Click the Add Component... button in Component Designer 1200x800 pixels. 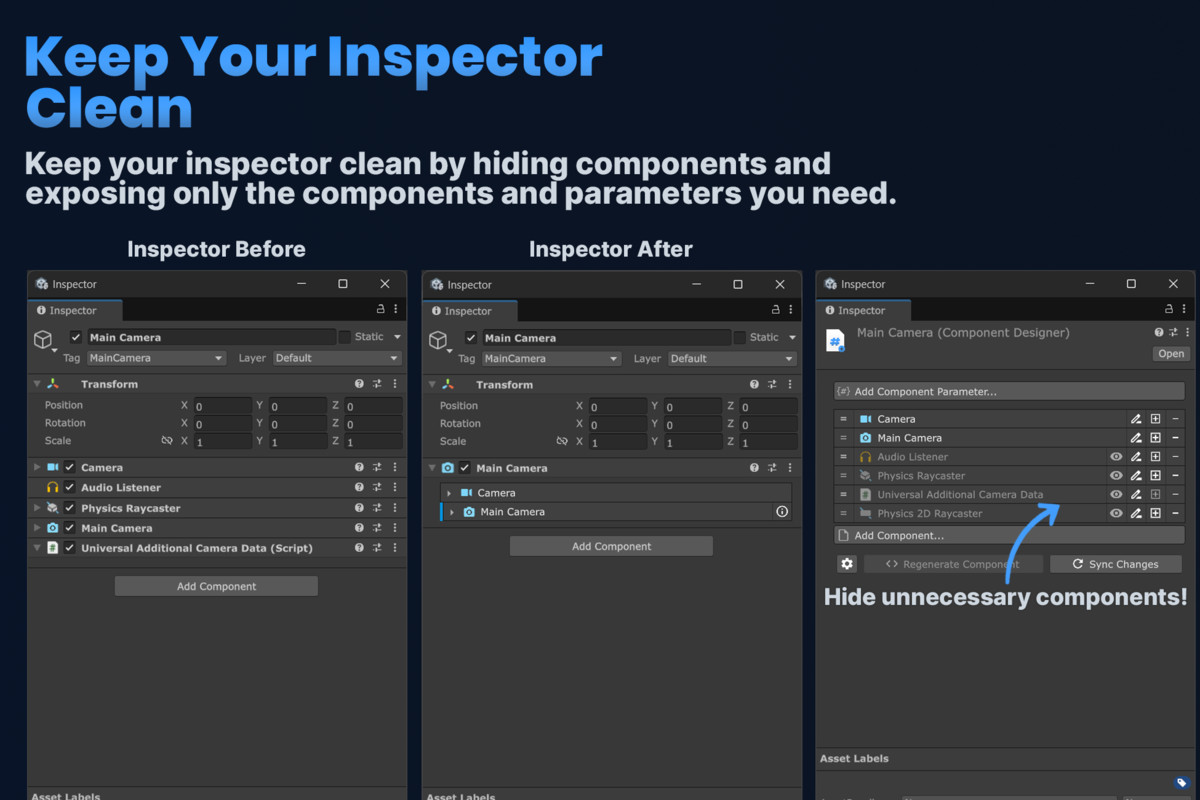coord(1009,535)
